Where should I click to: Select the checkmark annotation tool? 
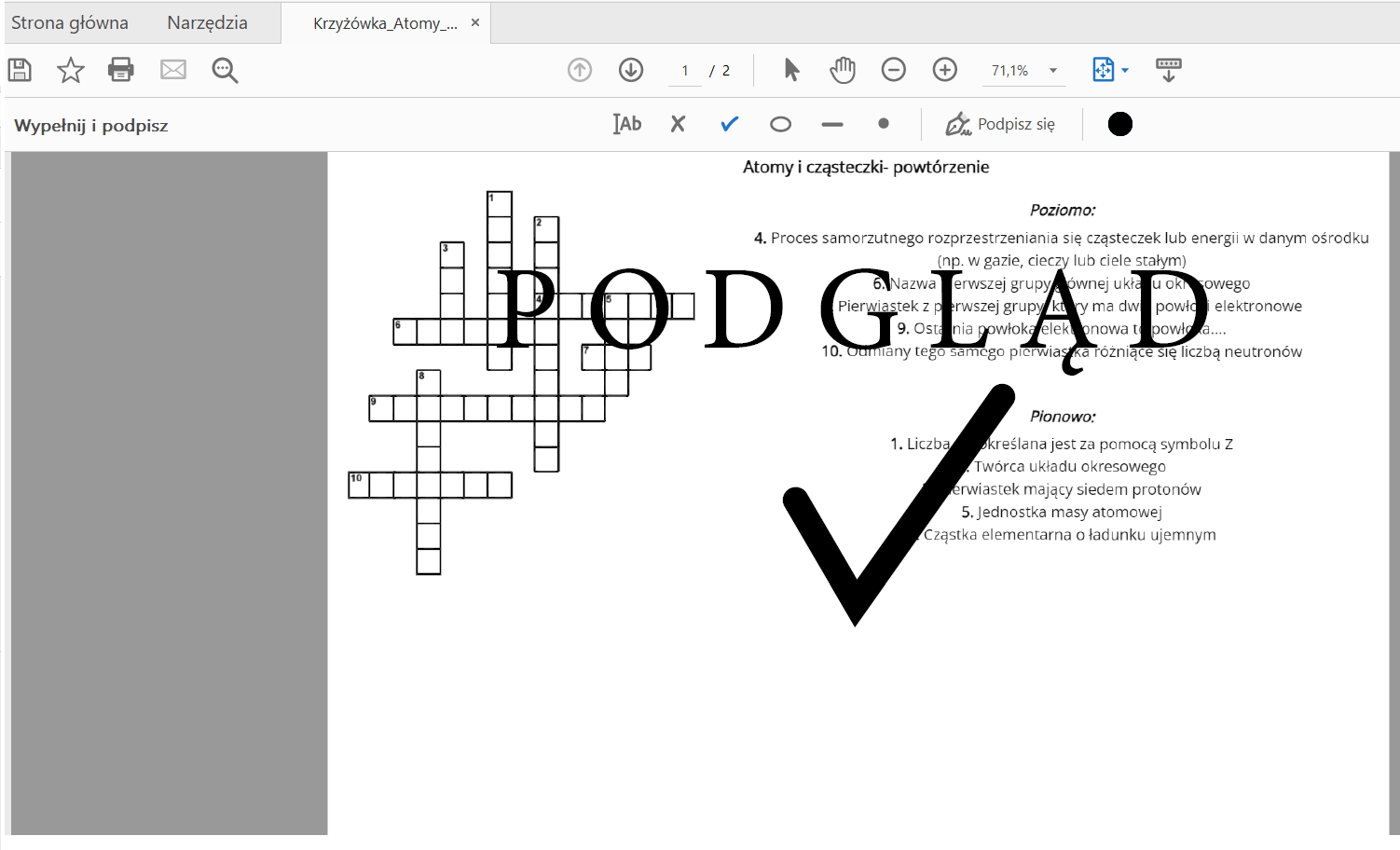[x=729, y=124]
